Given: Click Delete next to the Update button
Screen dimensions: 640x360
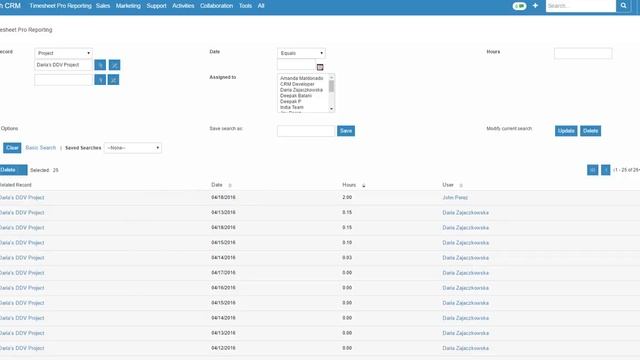Looking at the screenshot, I should click(x=591, y=131).
